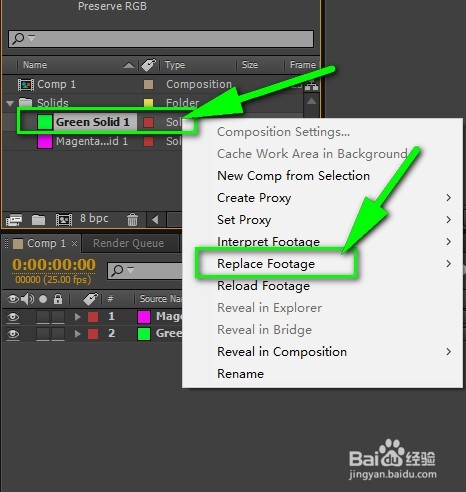This screenshot has width=466, height=492.
Task: Expand layer 1 properties triangle
Action: [x=77, y=317]
